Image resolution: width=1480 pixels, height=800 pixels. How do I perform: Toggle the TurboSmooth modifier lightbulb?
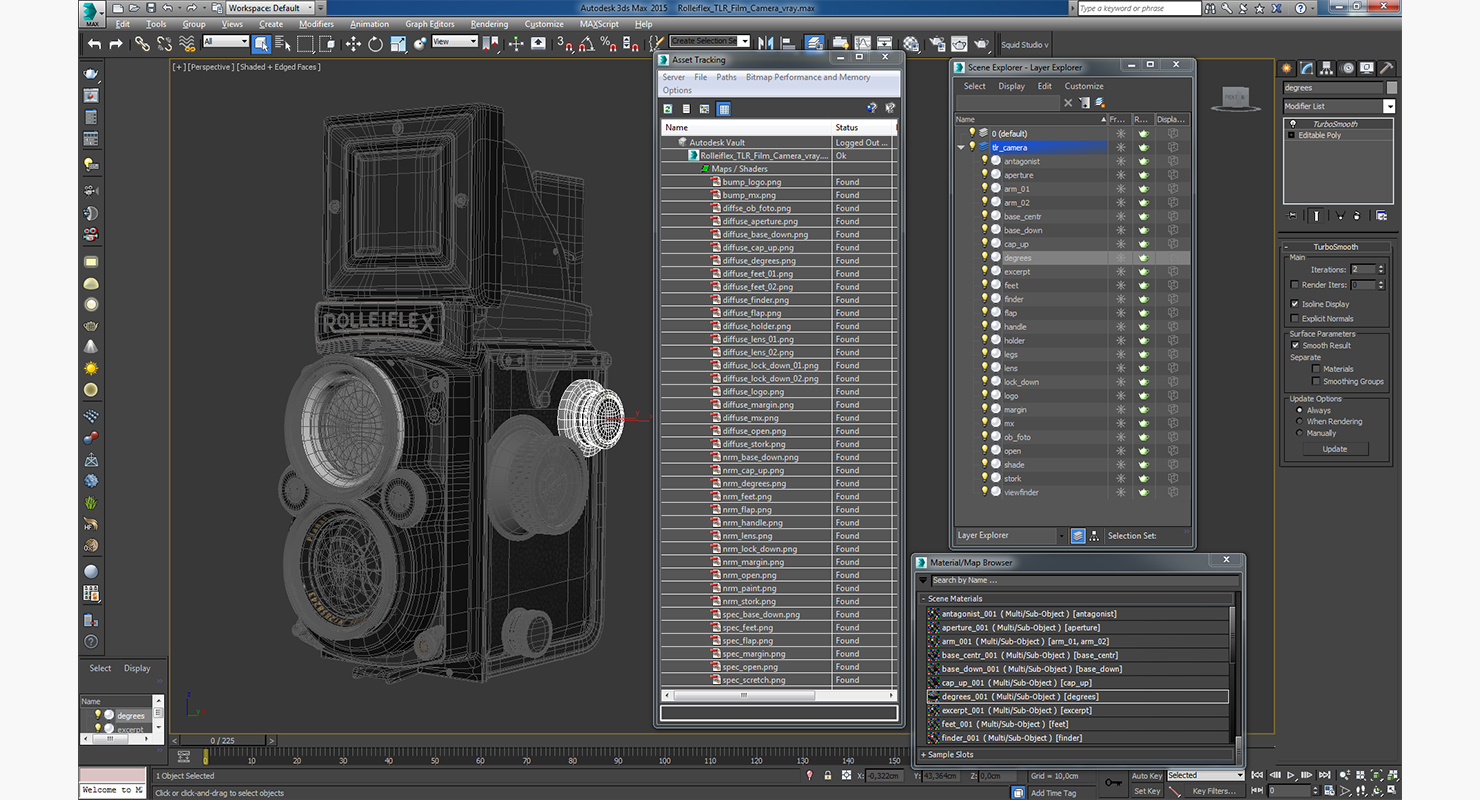coord(1292,124)
